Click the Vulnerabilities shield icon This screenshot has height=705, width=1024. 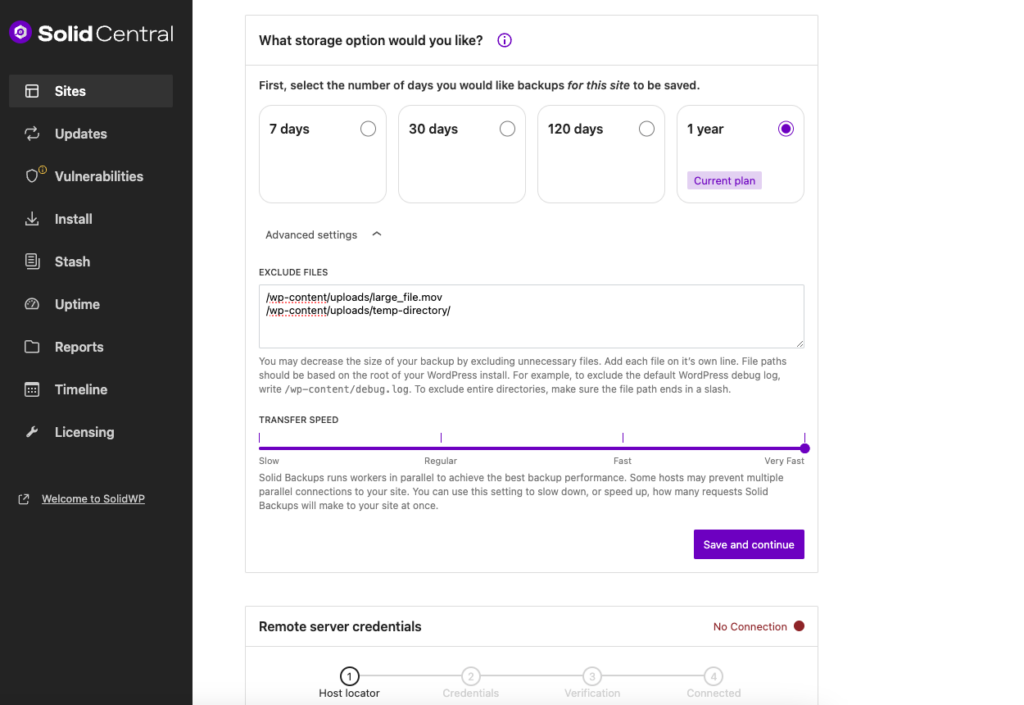point(33,176)
